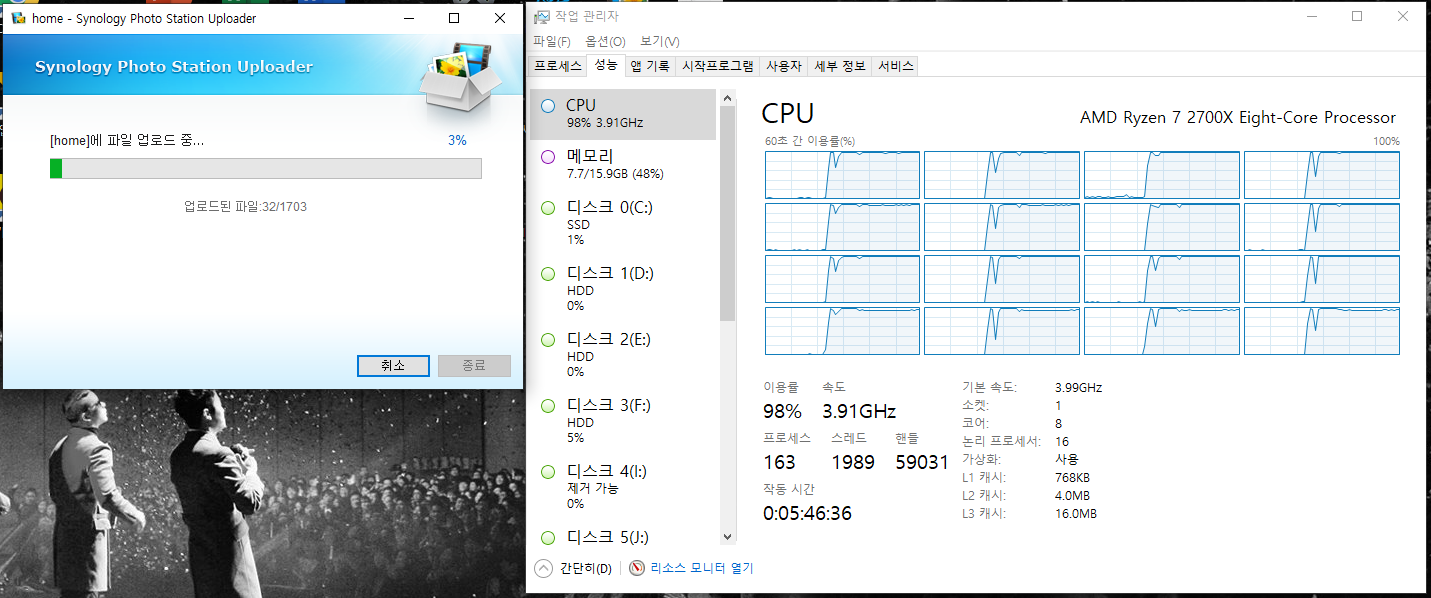Click the photo box logo in Uploader banner

[461, 78]
